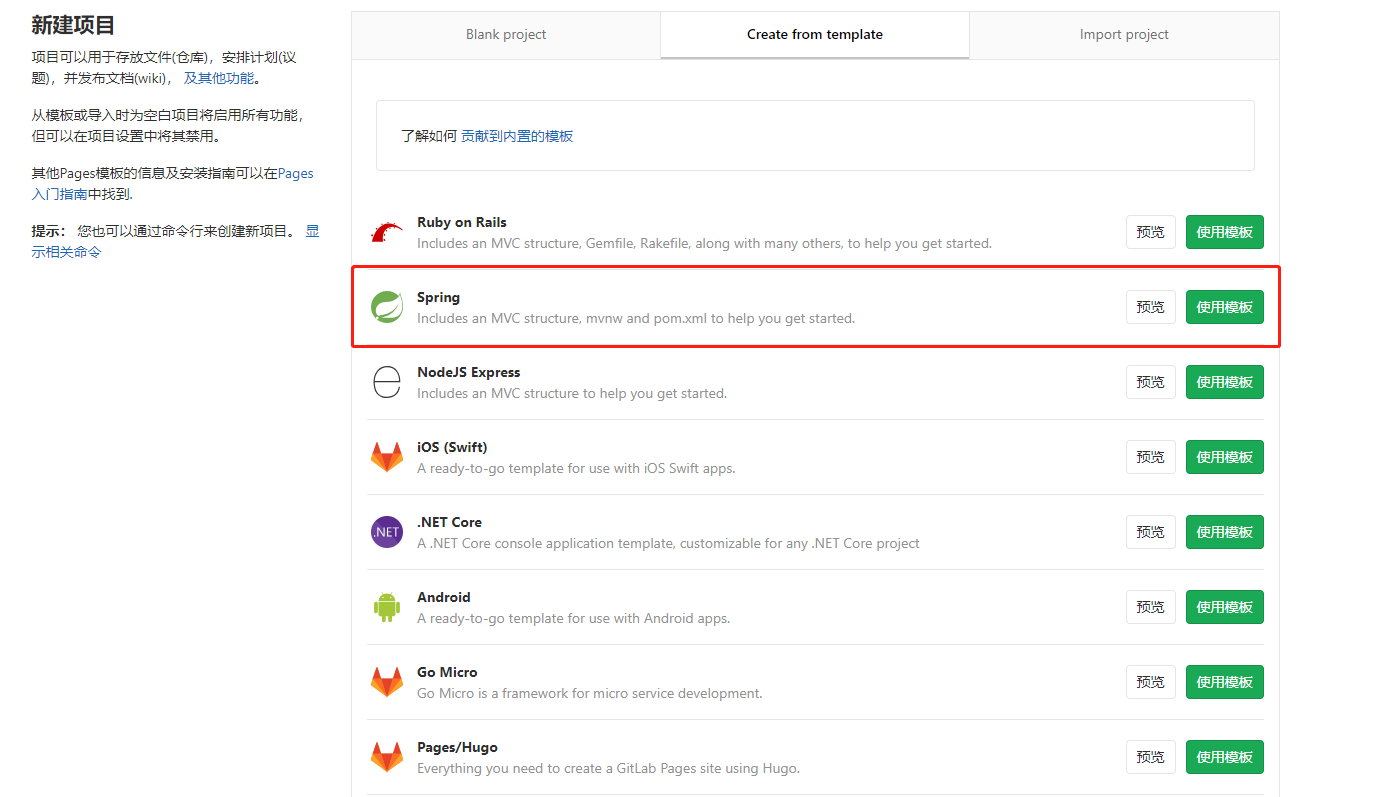Click the Pages/Hugo template title

457,747
